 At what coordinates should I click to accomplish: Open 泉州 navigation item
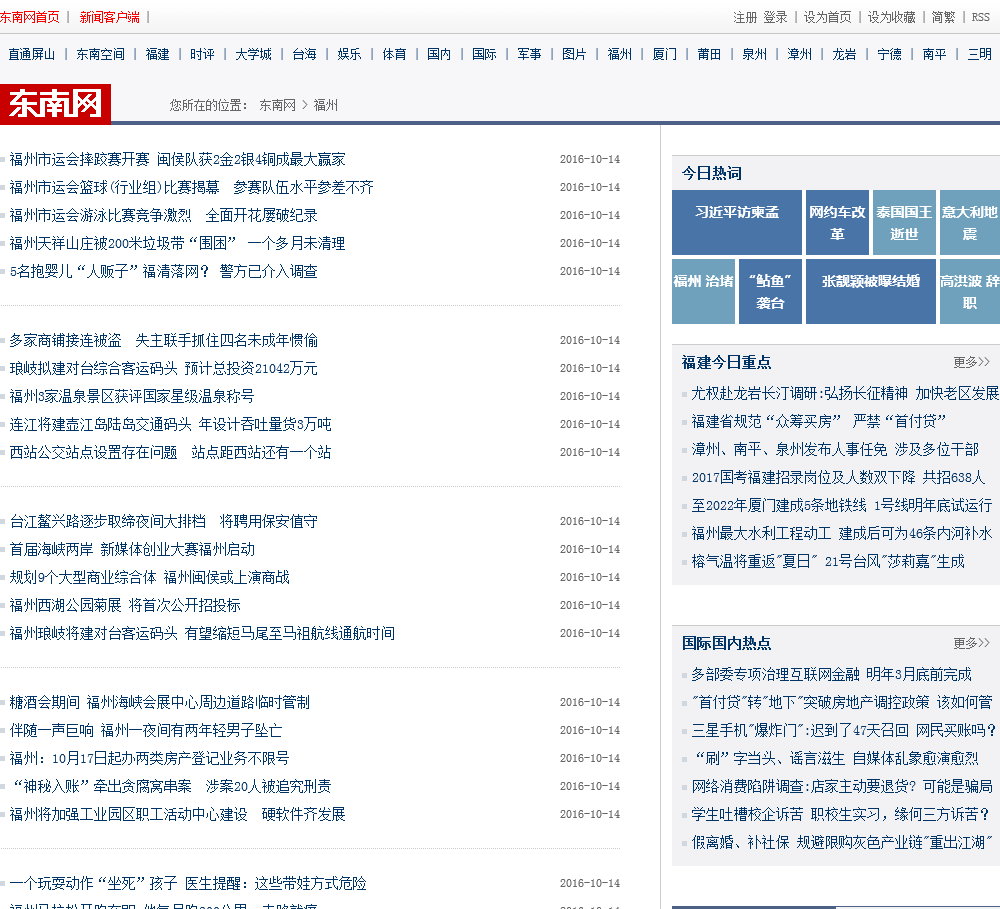[x=754, y=54]
